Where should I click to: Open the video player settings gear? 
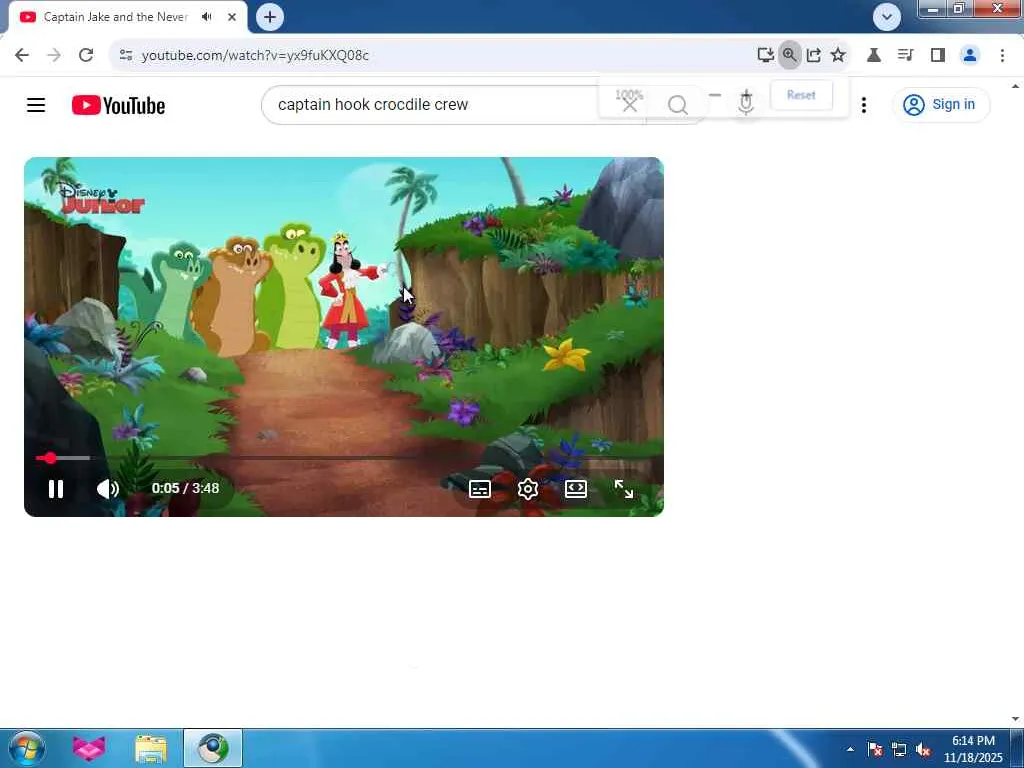coord(528,488)
